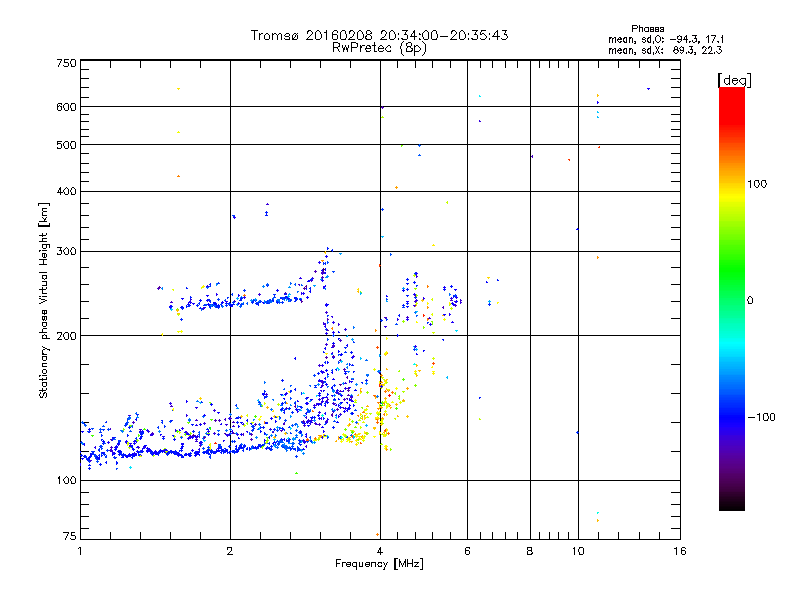Click the '75' y-axis tick label
800x600 pixels.
click(70, 536)
